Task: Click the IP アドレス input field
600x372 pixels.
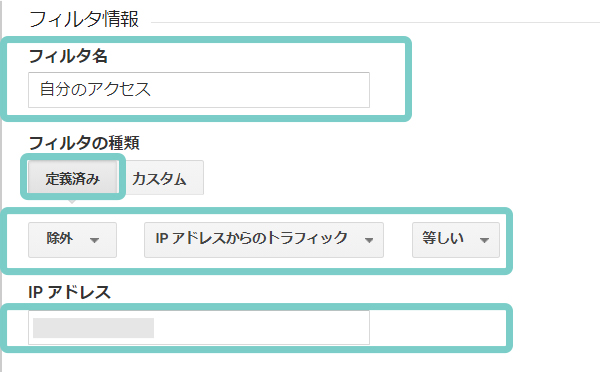Action: (199, 328)
